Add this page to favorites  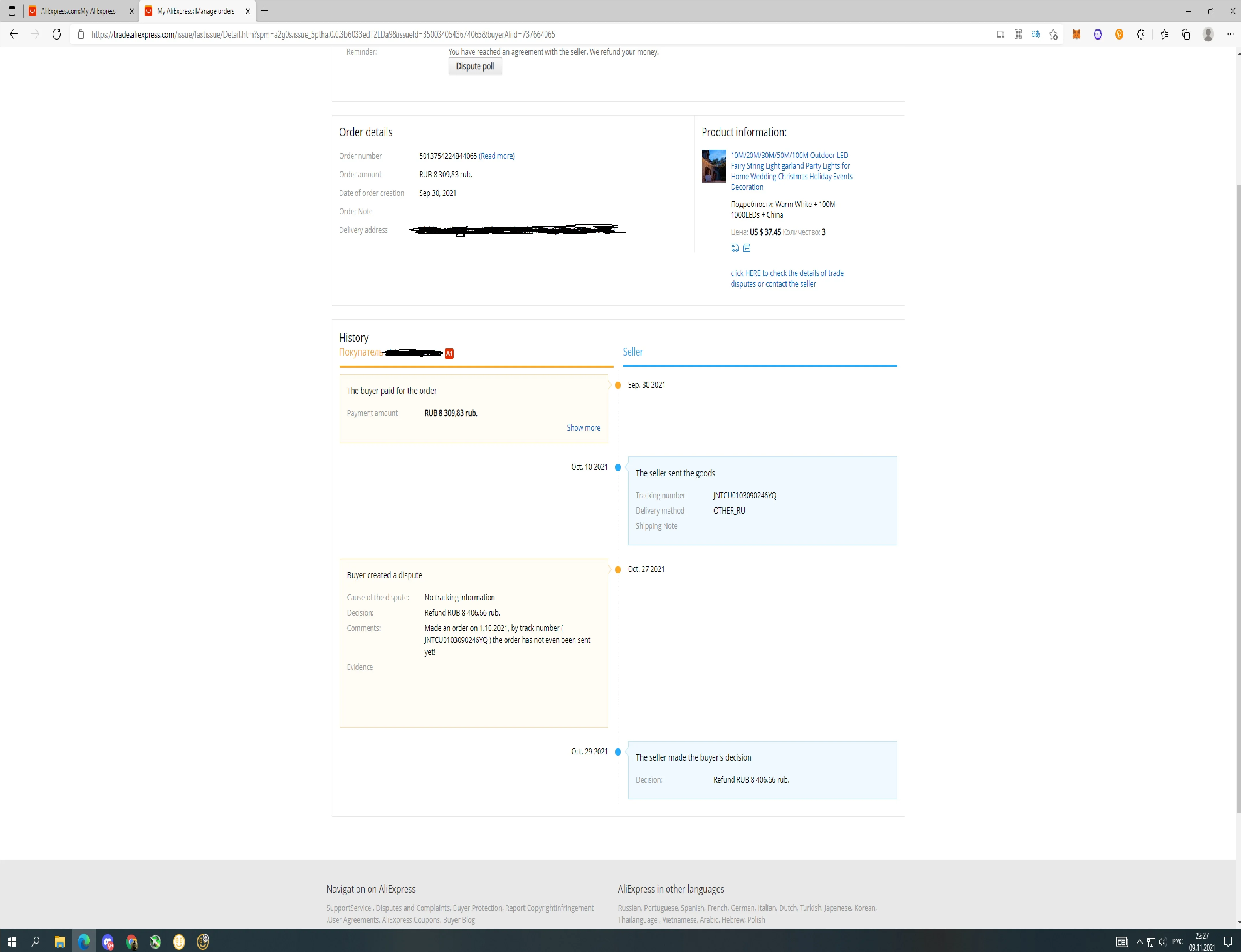pos(1053,35)
